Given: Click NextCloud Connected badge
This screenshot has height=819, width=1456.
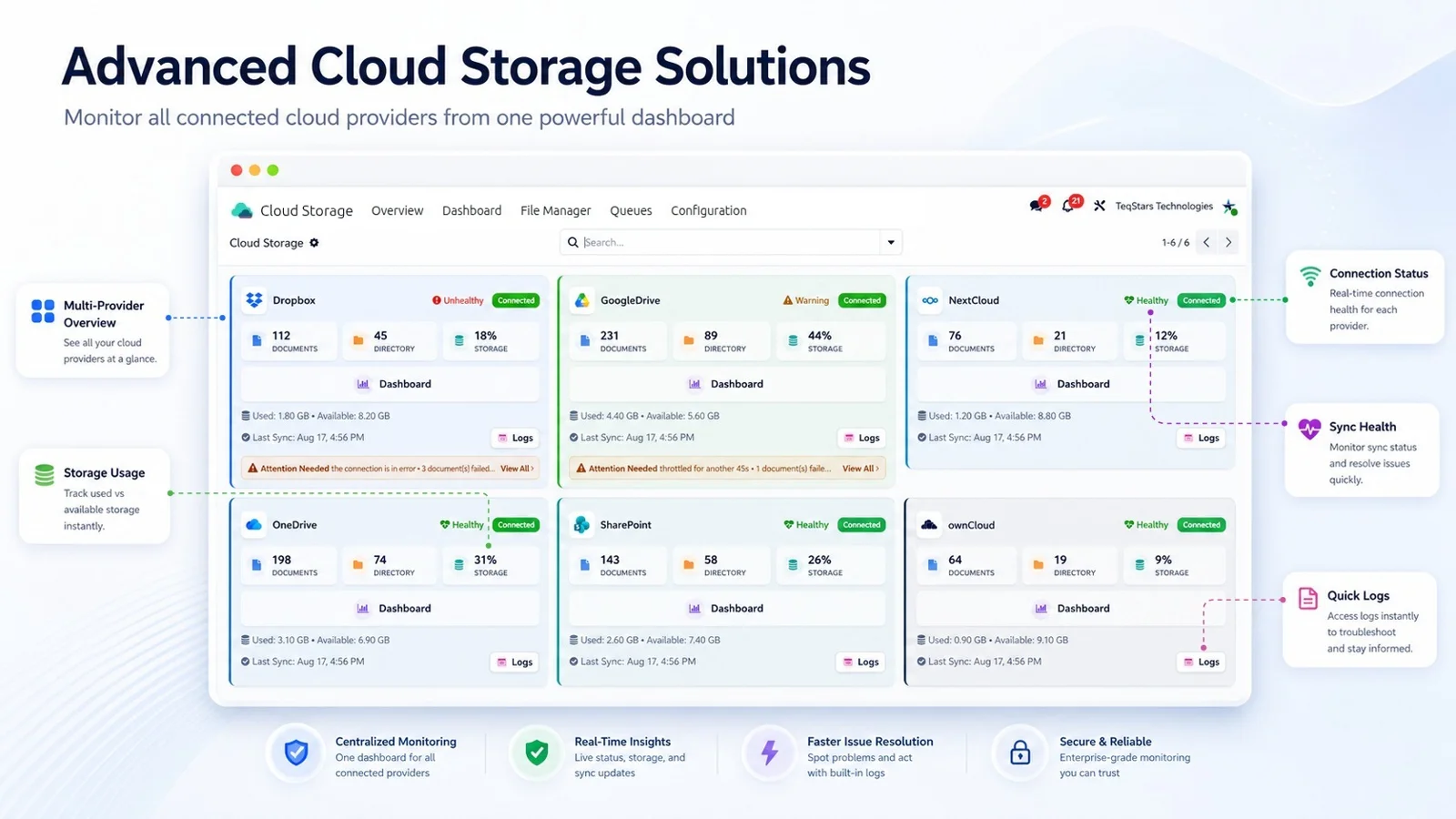Looking at the screenshot, I should [1201, 300].
